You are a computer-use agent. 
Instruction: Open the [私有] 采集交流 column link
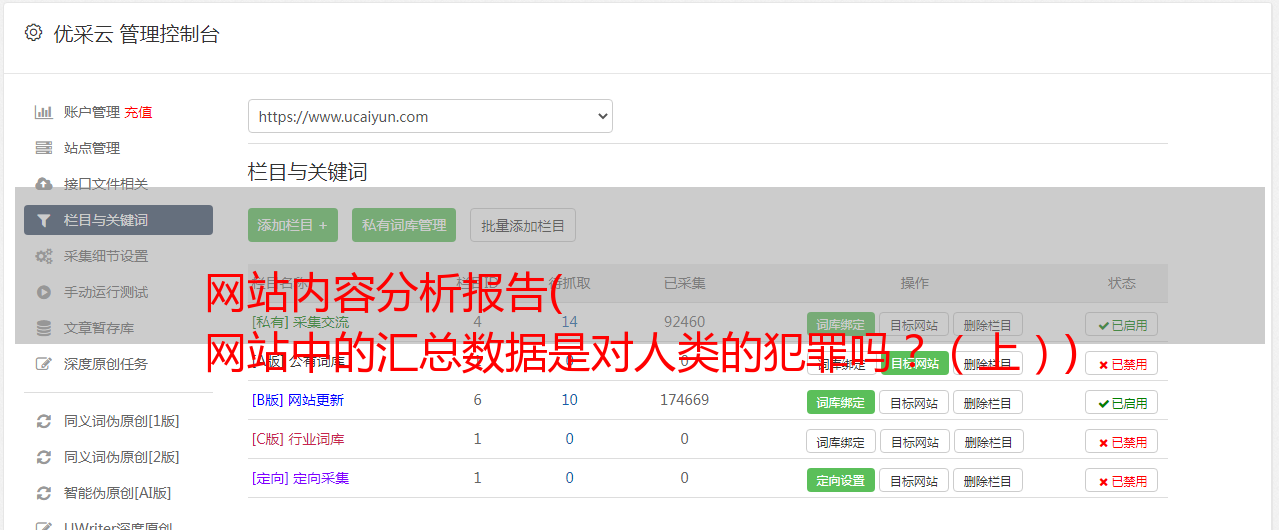tap(300, 322)
